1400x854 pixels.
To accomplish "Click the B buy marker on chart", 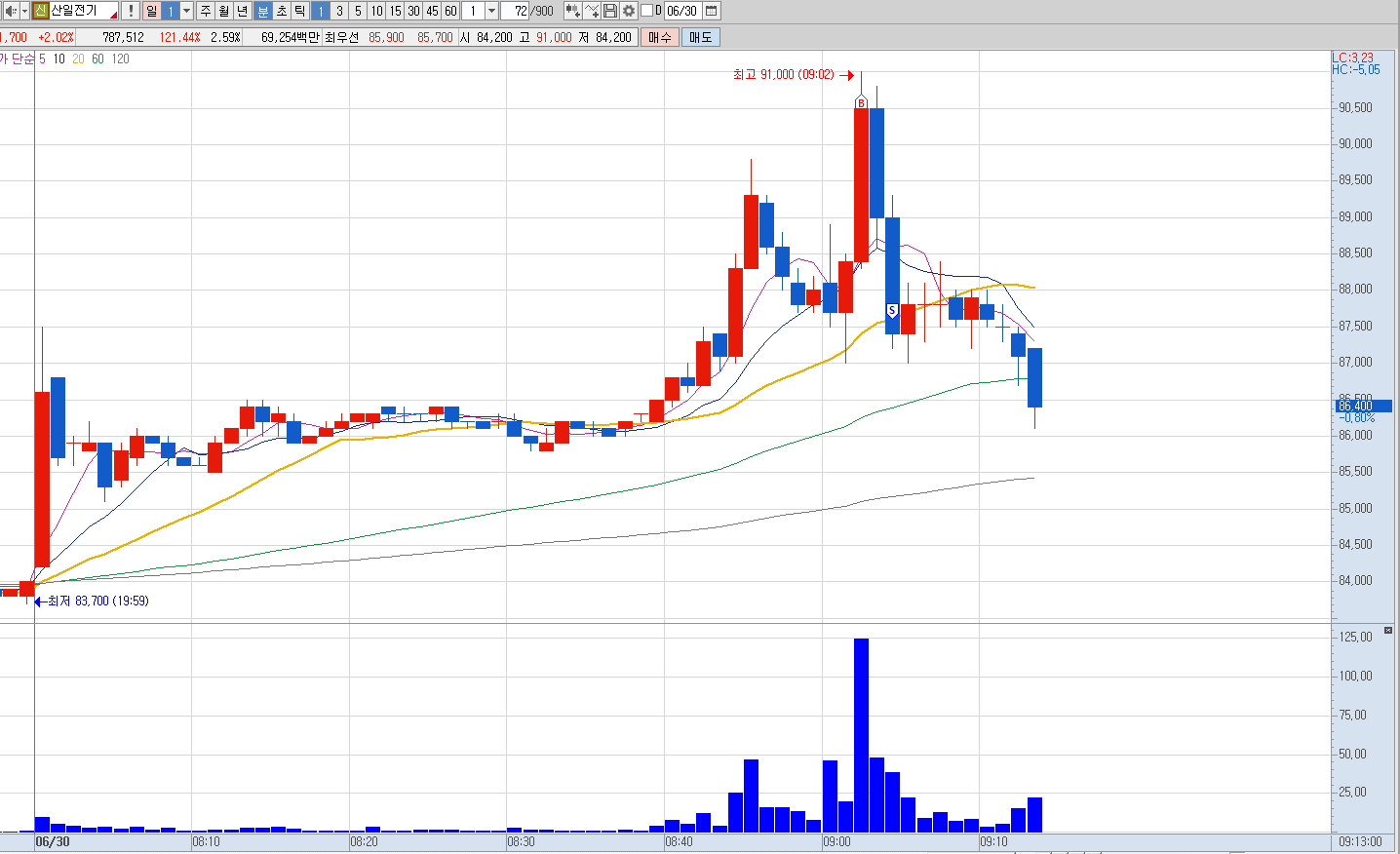I will (x=861, y=102).
